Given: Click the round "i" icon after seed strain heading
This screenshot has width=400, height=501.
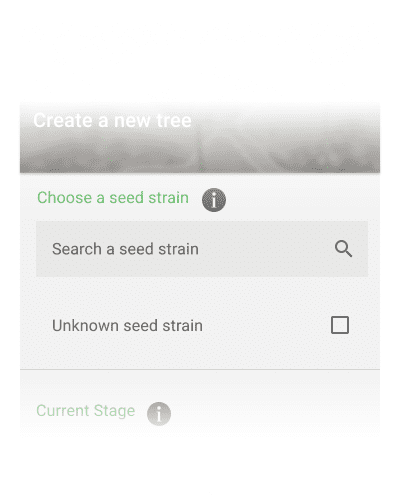Looking at the screenshot, I should tap(214, 200).
